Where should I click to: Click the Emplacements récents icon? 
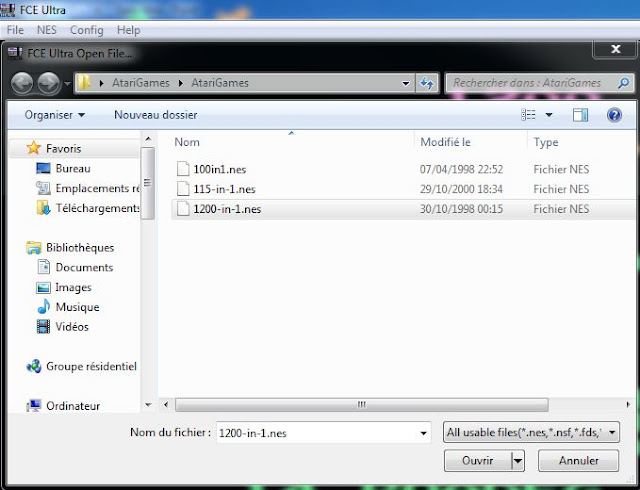point(43,188)
